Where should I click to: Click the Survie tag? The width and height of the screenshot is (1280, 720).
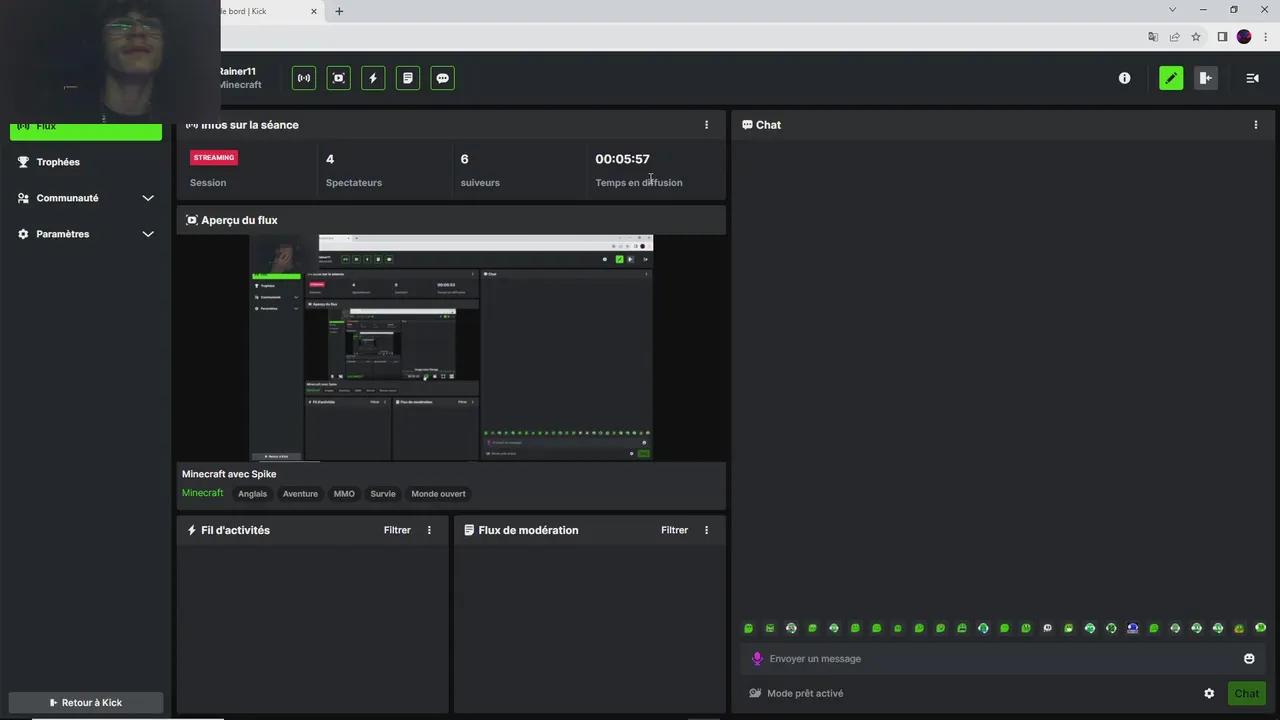click(383, 494)
